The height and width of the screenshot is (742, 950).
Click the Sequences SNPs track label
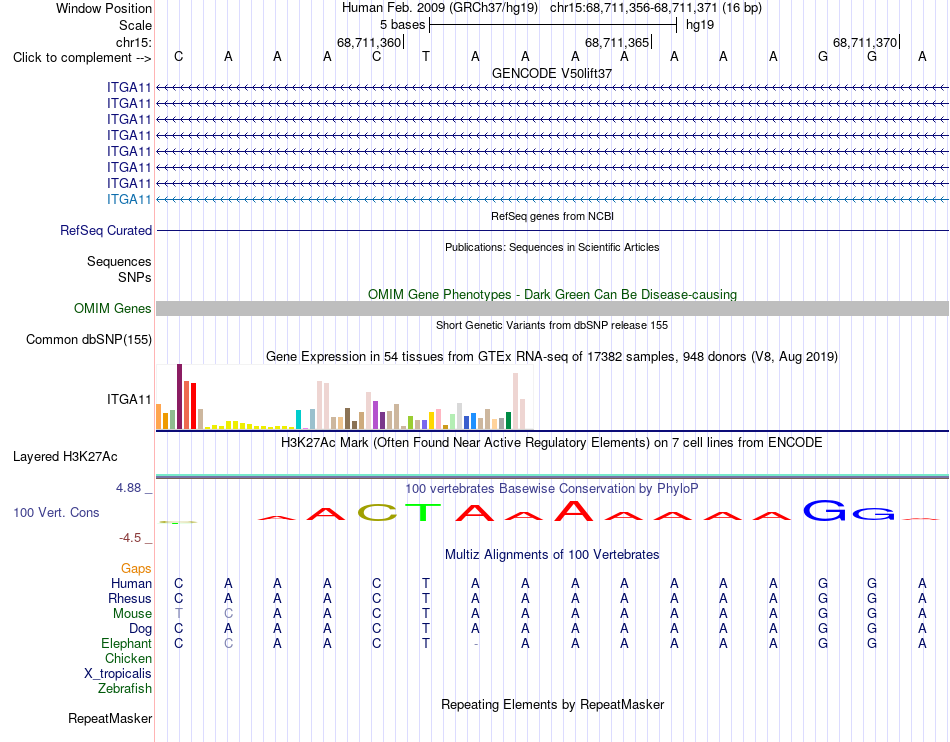119,269
